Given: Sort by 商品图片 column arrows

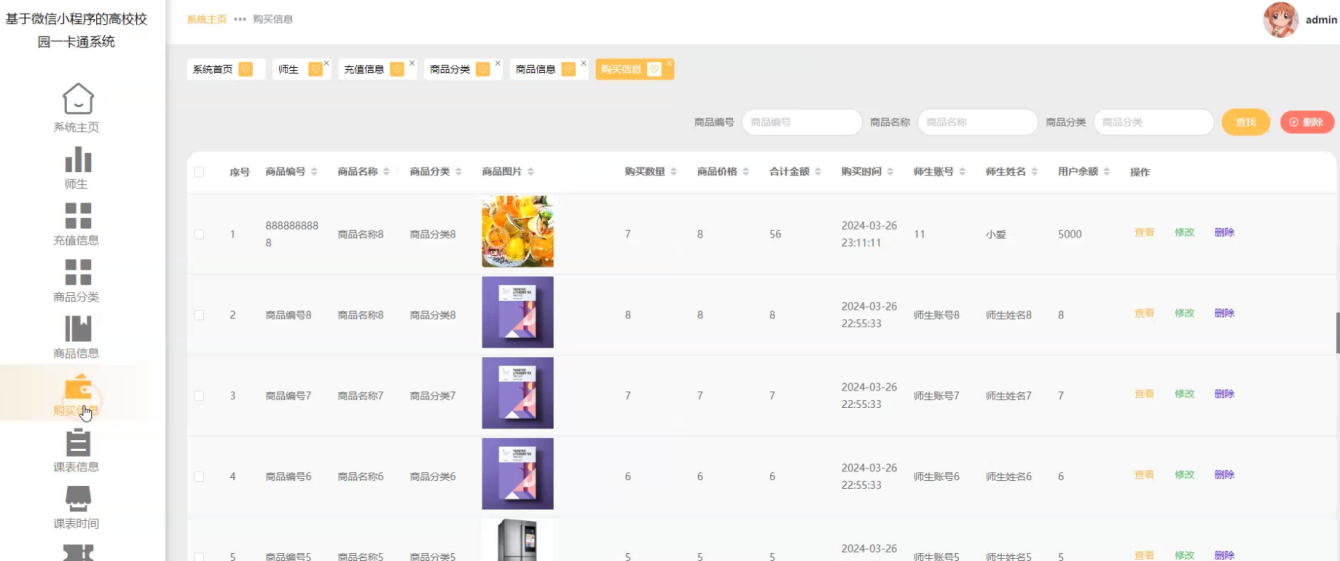Looking at the screenshot, I should pos(530,172).
